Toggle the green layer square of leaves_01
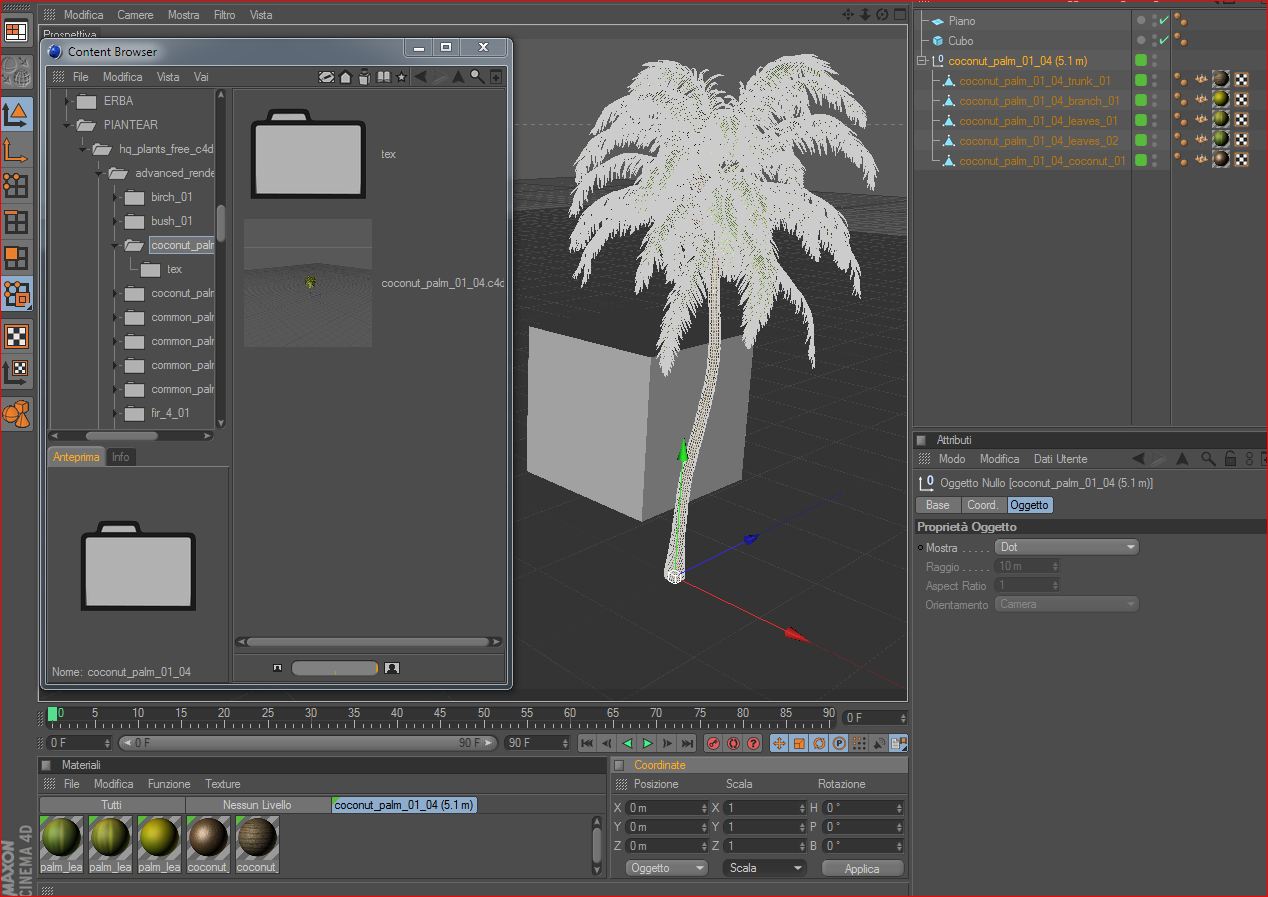Image resolution: width=1268 pixels, height=897 pixels. [1140, 121]
